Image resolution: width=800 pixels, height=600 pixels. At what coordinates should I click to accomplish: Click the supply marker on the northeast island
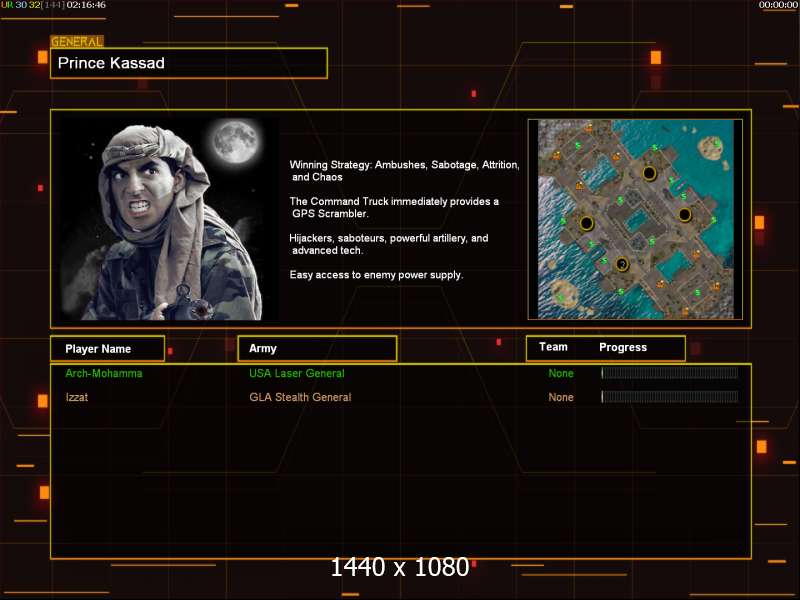point(716,143)
